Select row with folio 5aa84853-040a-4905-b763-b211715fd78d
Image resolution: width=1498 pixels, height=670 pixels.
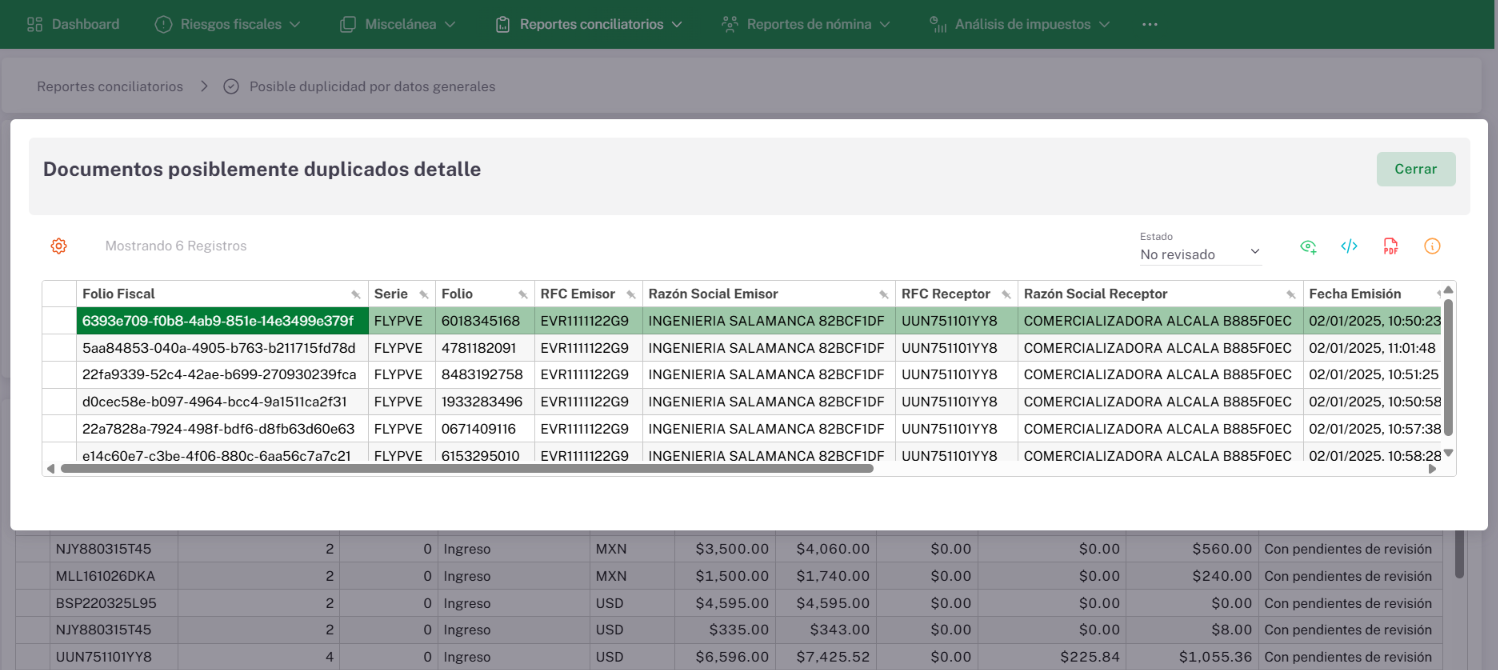(219, 348)
